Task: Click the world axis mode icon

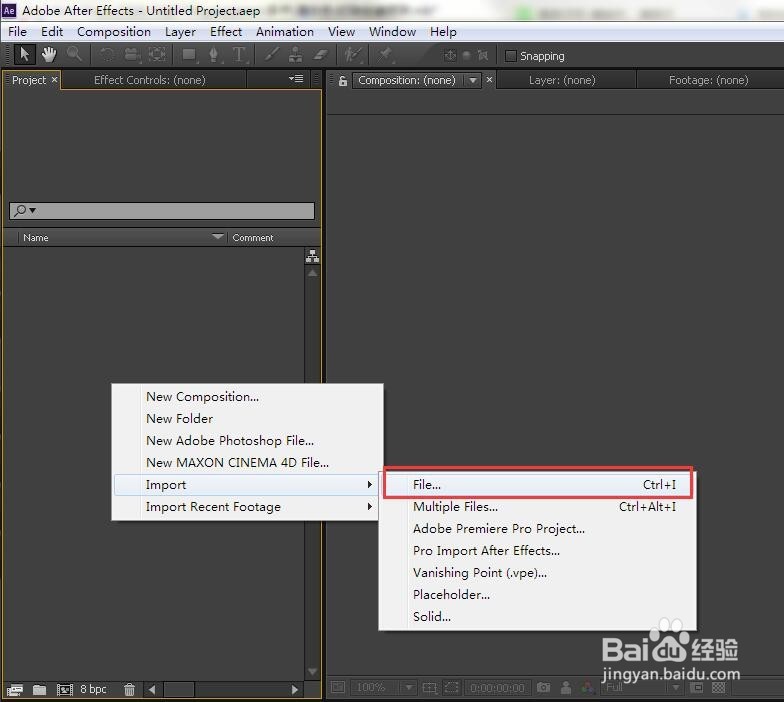Action: point(466,56)
